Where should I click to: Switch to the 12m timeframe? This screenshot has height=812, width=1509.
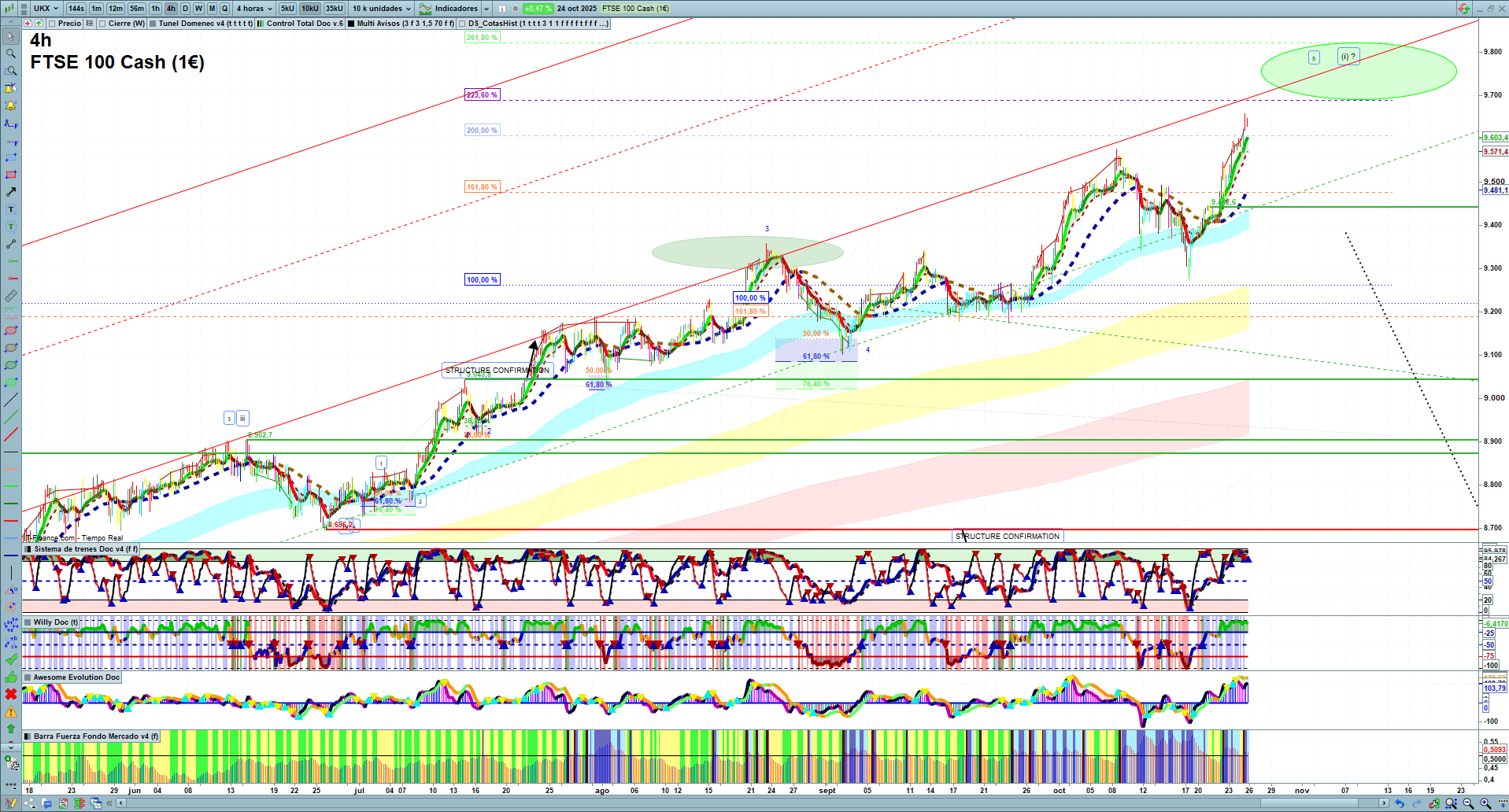tap(116, 9)
